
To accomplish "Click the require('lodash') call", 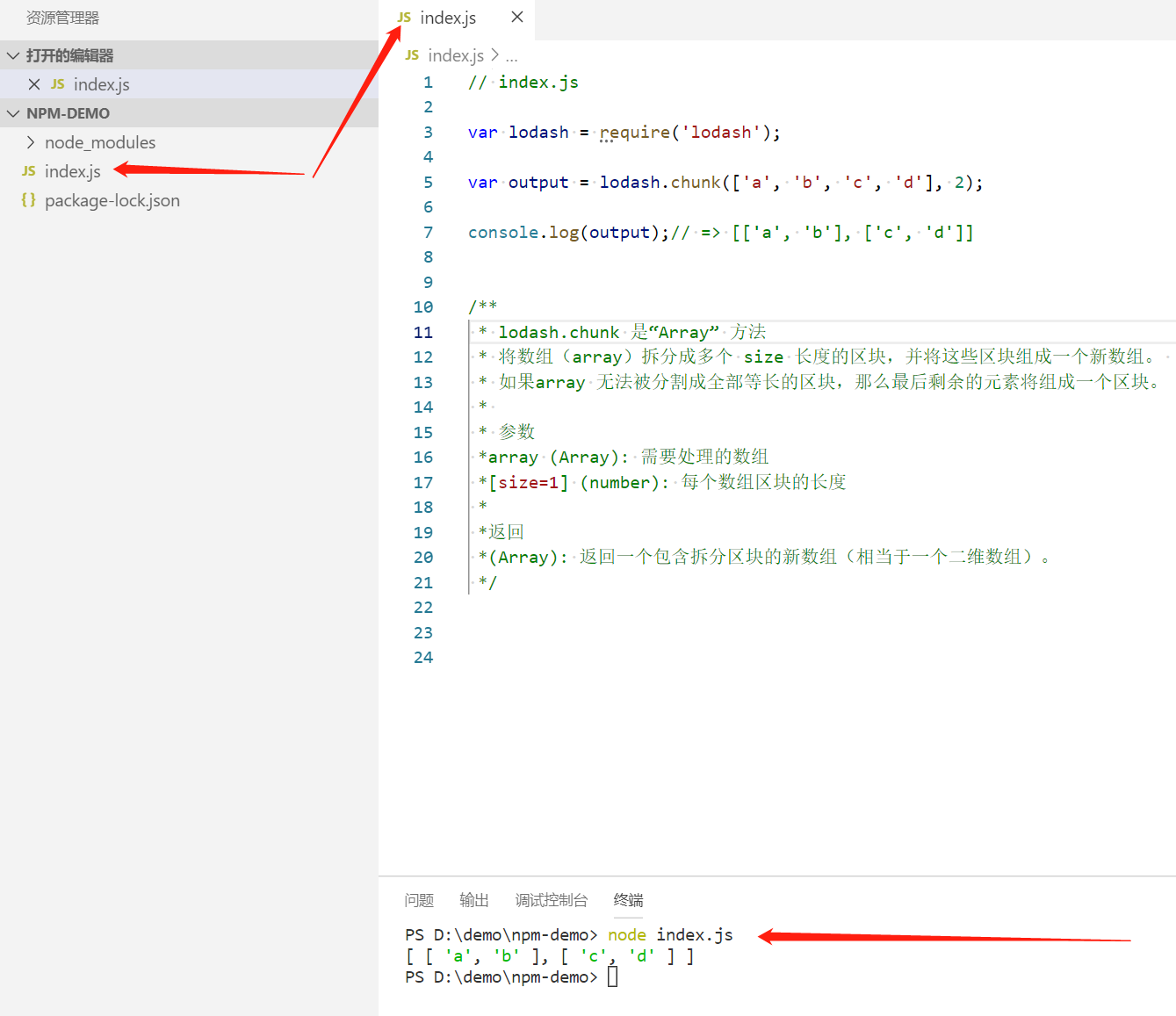I will 685,133.
